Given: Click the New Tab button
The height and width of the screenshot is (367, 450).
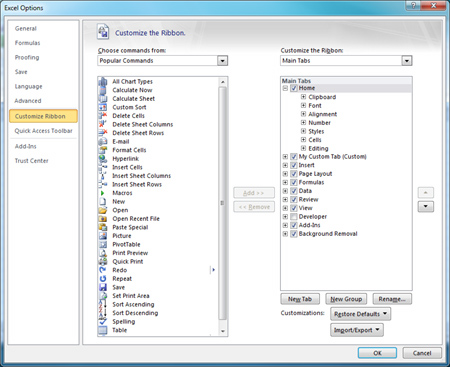Looking at the screenshot, I should click(x=300, y=299).
